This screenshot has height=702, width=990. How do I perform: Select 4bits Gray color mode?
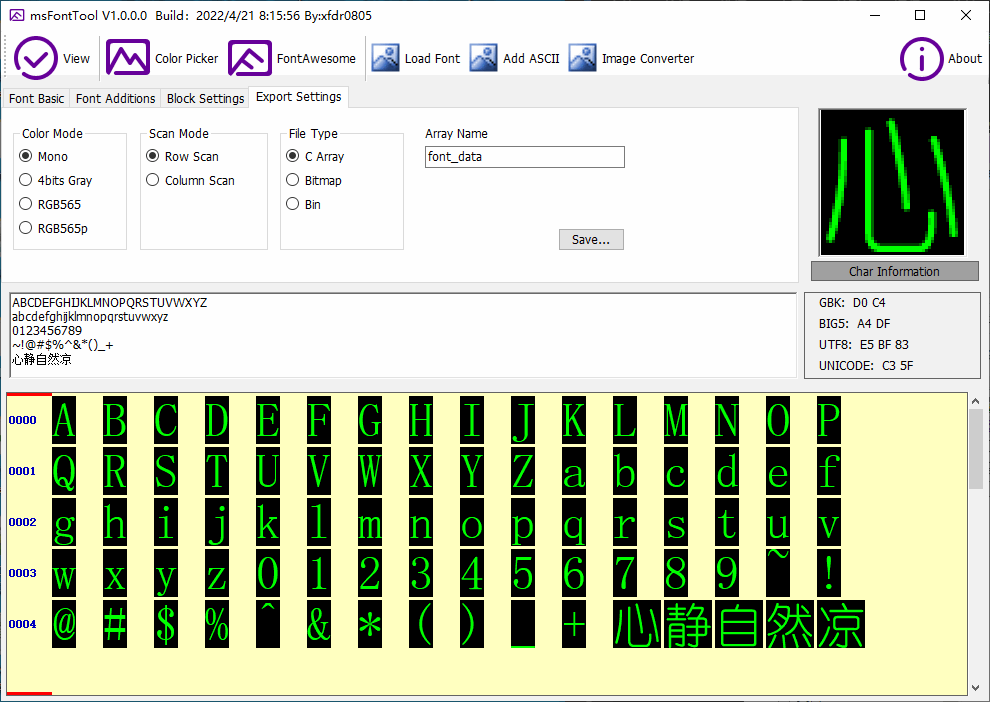click(x=56, y=180)
